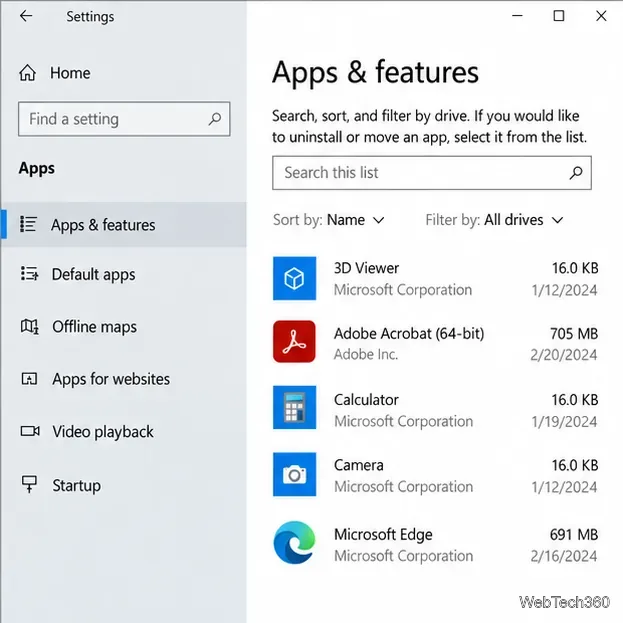Go to Home settings label

point(70,73)
